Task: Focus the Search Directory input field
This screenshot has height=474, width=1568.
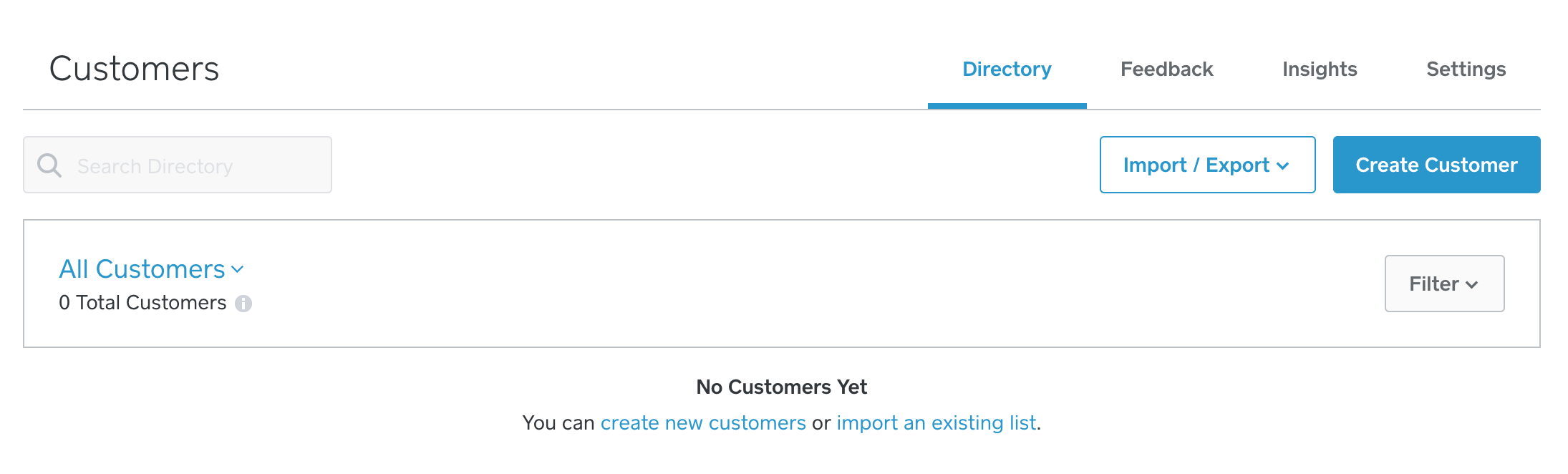Action: point(178,165)
